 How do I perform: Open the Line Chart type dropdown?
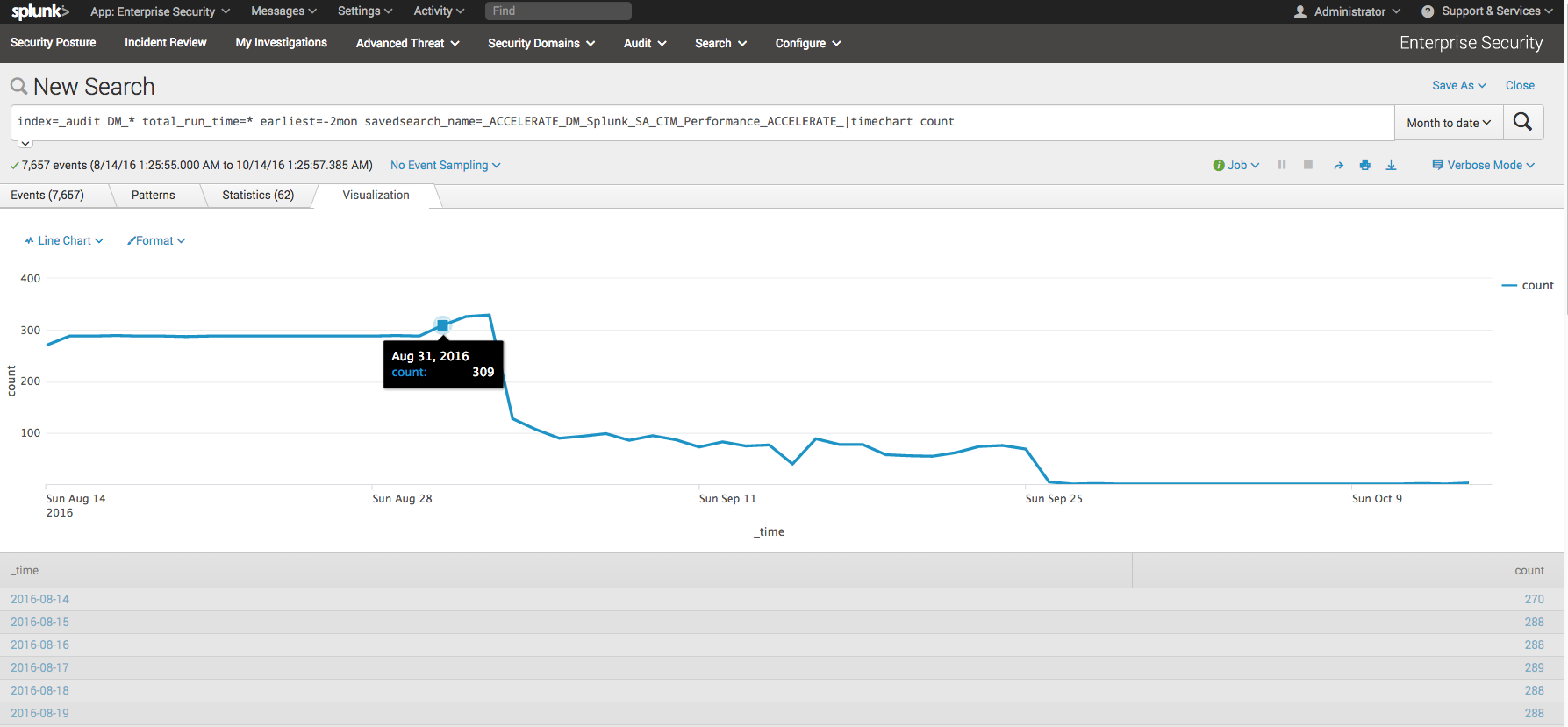click(x=64, y=240)
